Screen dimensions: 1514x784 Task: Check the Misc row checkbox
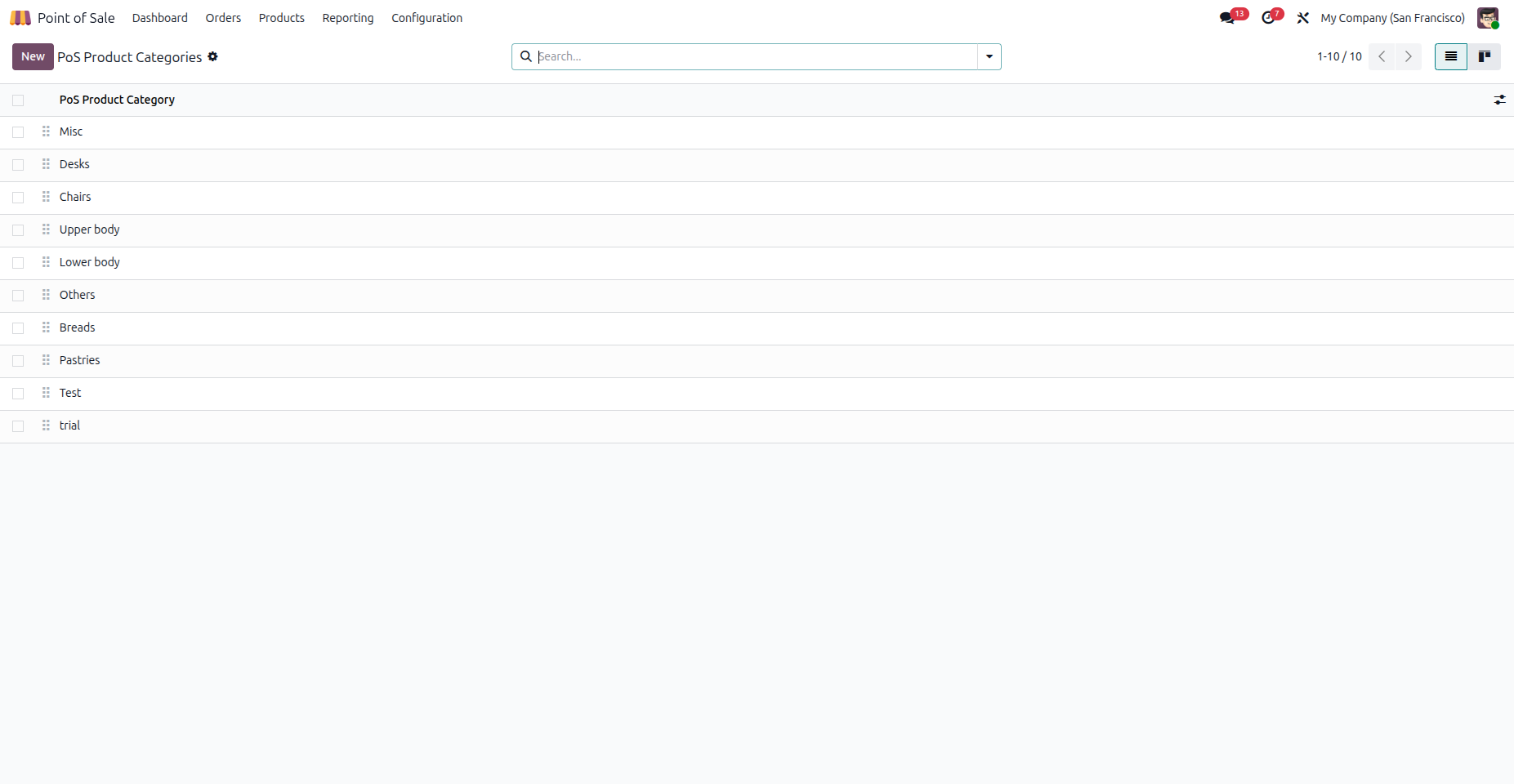pyautogui.click(x=18, y=132)
